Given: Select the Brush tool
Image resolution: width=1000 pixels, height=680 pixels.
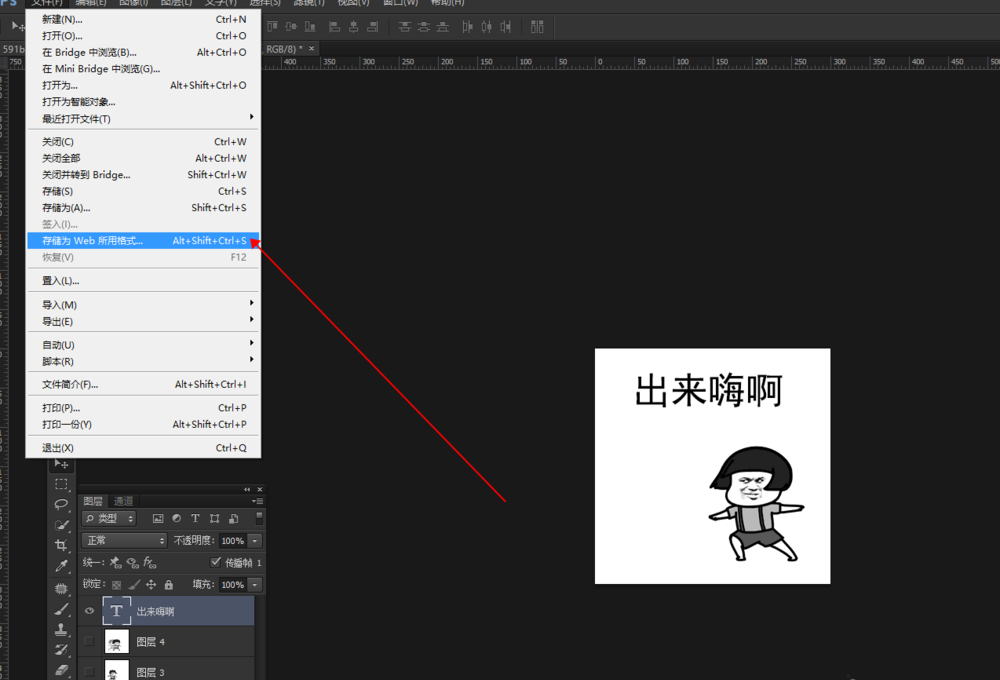Looking at the screenshot, I should [61, 609].
